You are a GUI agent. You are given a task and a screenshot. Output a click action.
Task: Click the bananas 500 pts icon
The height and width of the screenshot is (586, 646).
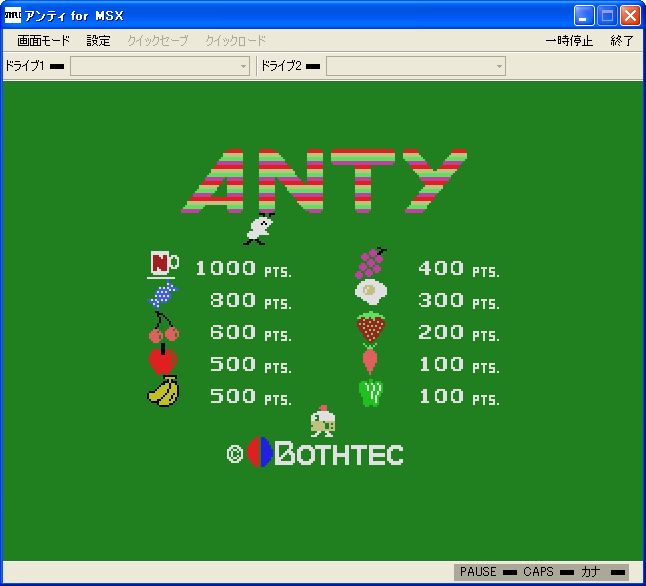pyautogui.click(x=163, y=391)
